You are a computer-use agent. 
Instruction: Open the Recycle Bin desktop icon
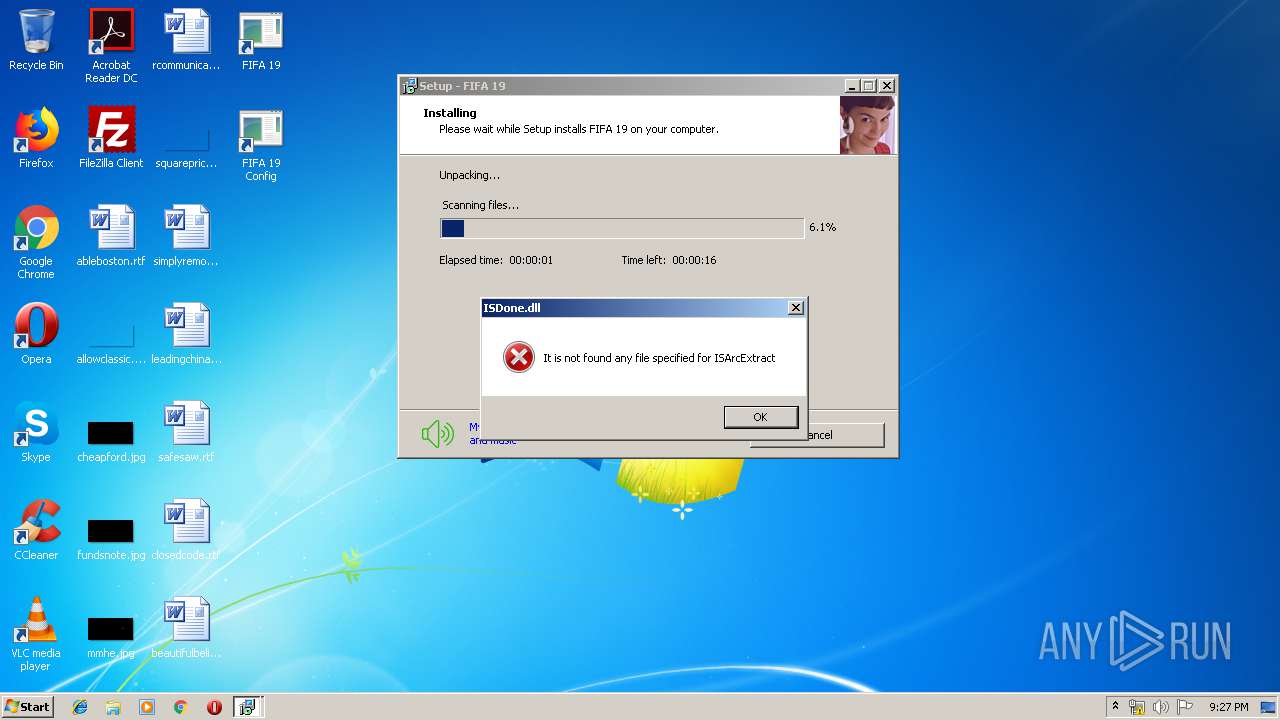(36, 41)
